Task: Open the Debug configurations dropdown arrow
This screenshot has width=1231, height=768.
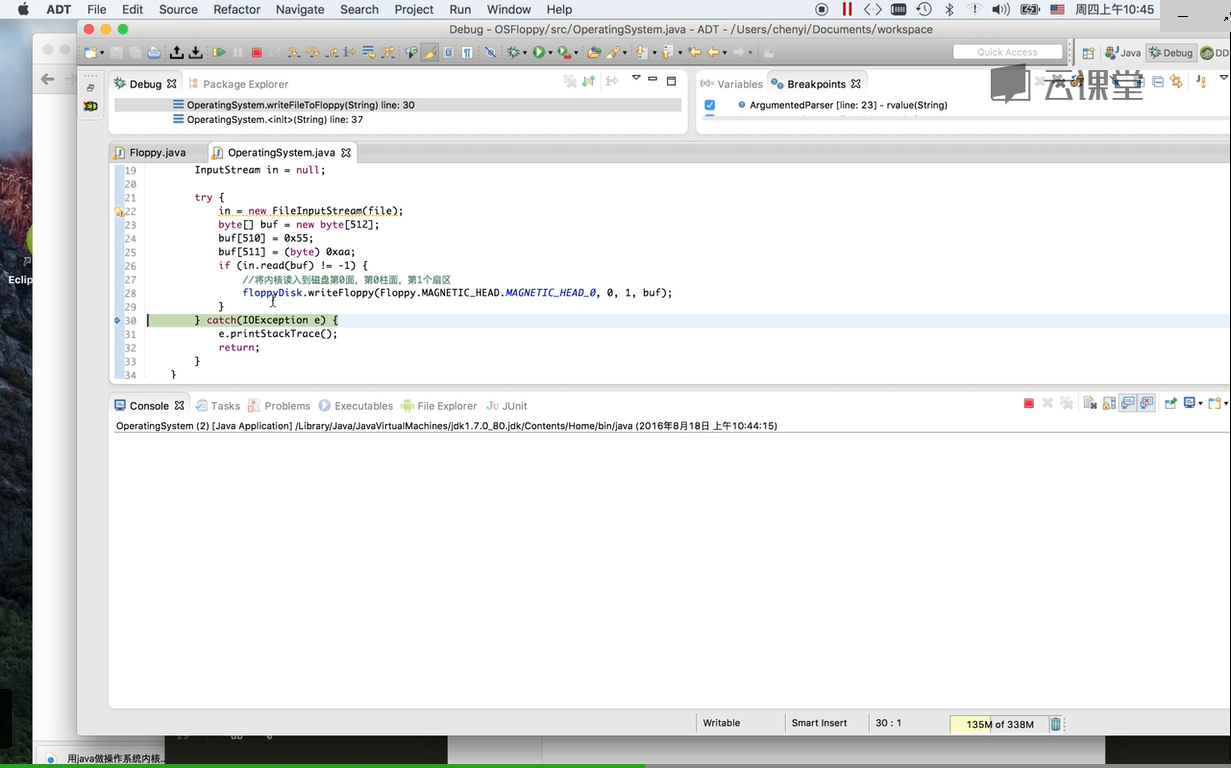Action: point(524,53)
